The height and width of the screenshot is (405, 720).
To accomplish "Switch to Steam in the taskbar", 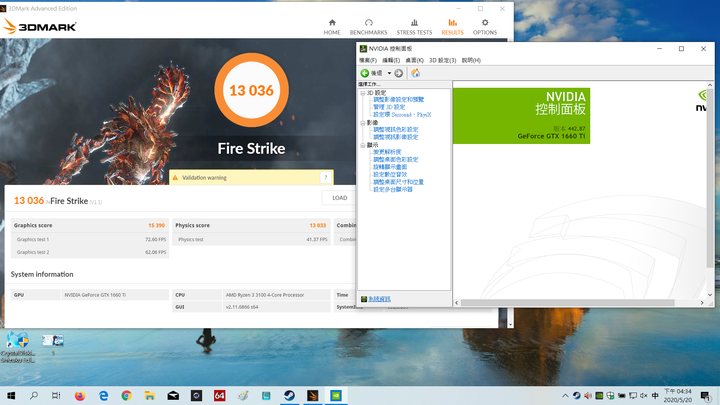I will 289,395.
